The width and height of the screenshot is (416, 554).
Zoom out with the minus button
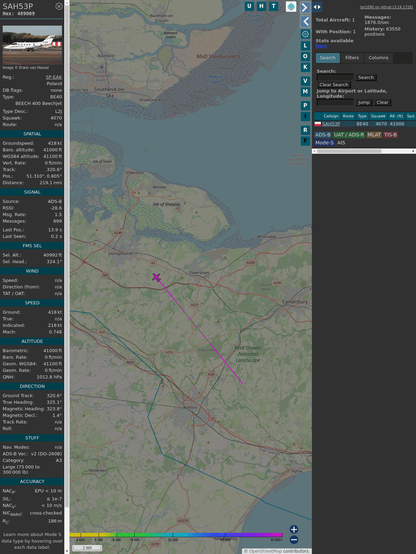[x=294, y=540]
